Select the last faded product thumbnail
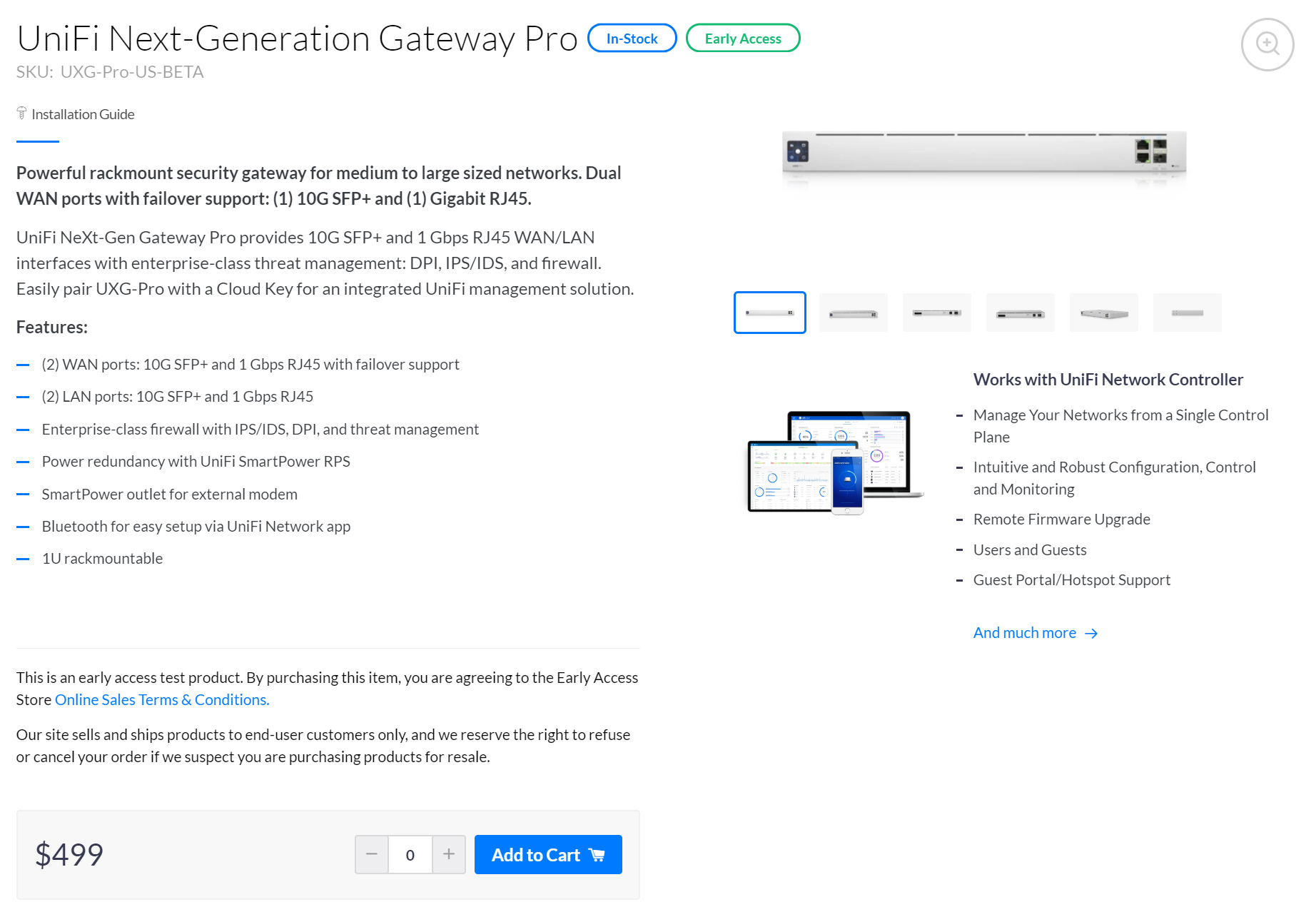 coord(1188,313)
